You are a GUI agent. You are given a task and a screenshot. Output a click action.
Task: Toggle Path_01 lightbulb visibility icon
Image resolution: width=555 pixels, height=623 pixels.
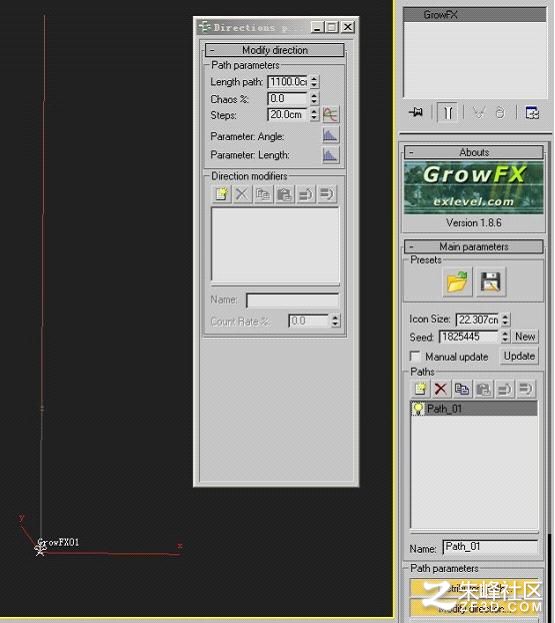(418, 408)
